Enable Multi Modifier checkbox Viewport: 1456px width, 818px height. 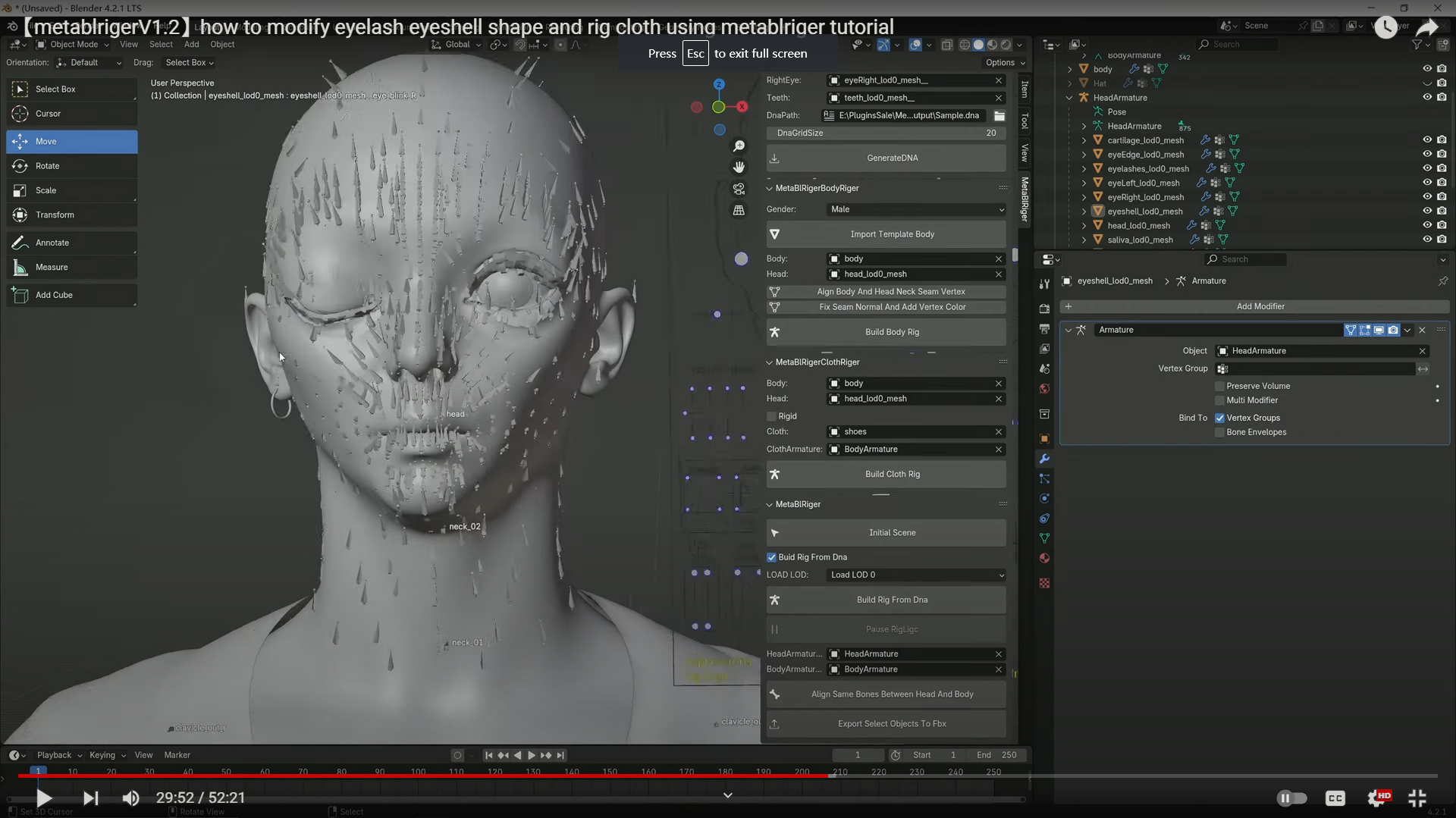click(x=1219, y=400)
